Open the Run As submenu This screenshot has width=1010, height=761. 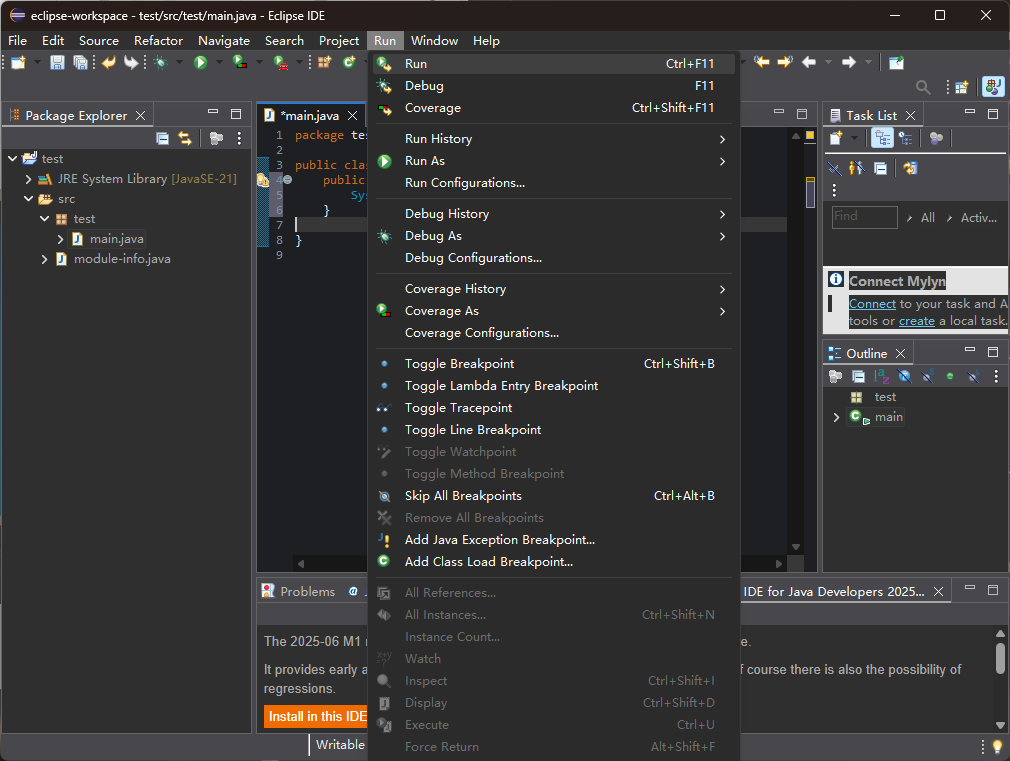425,161
